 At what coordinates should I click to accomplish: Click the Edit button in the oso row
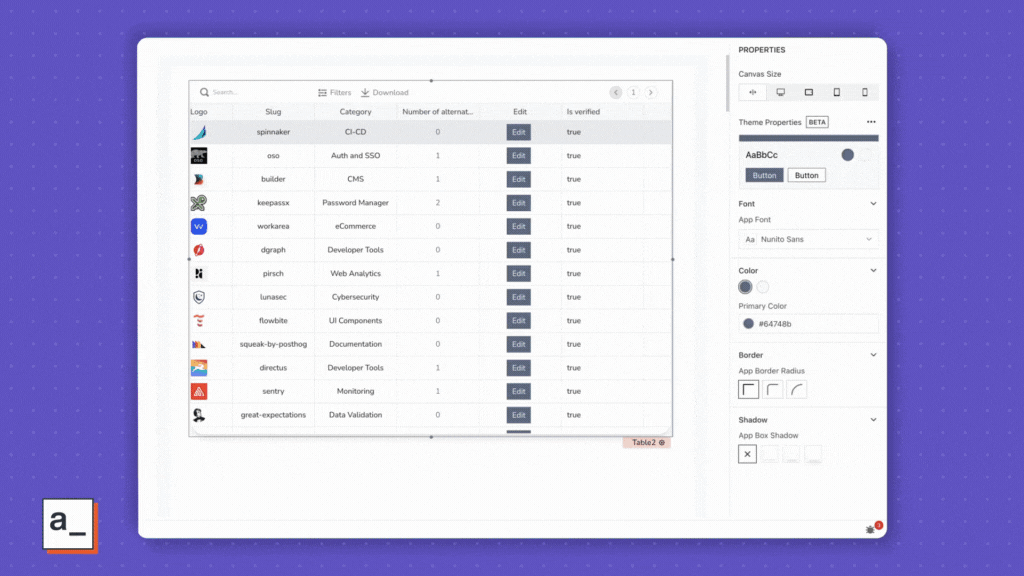click(x=518, y=156)
